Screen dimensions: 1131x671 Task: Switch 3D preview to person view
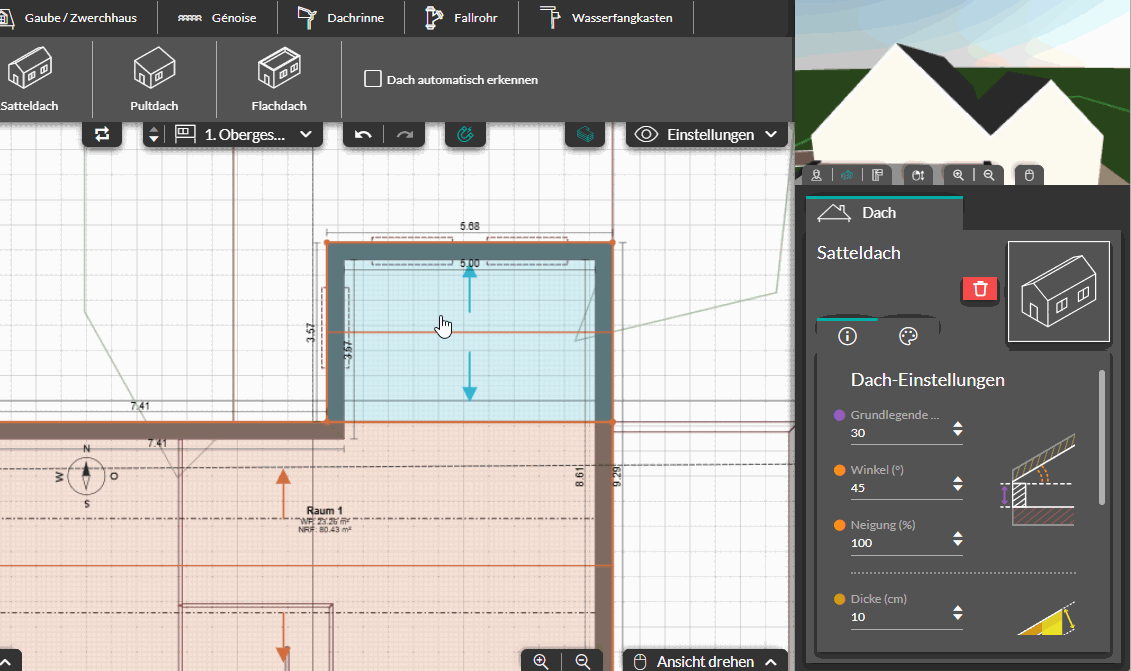(817, 175)
